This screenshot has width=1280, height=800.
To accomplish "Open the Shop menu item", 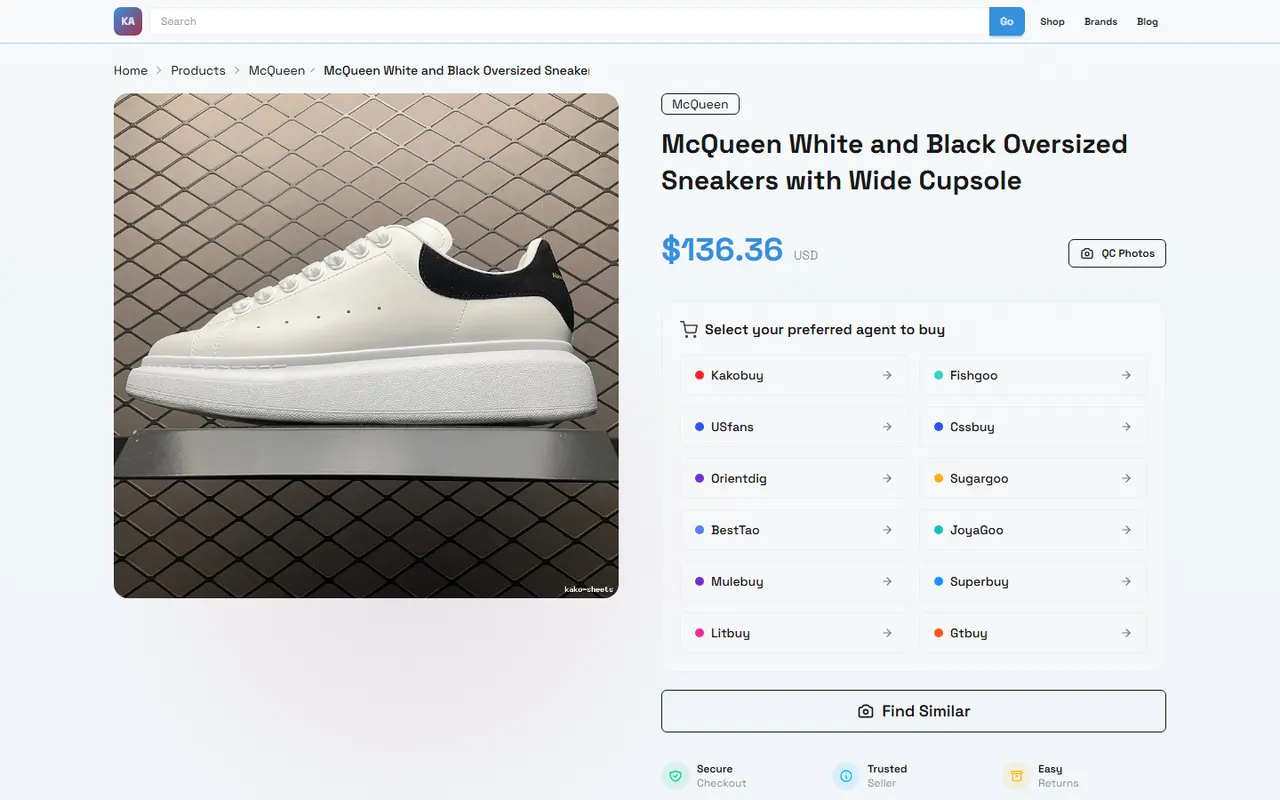I will pyautogui.click(x=1052, y=21).
